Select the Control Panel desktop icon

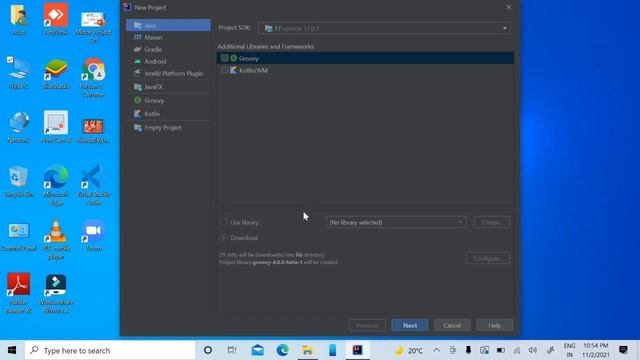point(18,236)
